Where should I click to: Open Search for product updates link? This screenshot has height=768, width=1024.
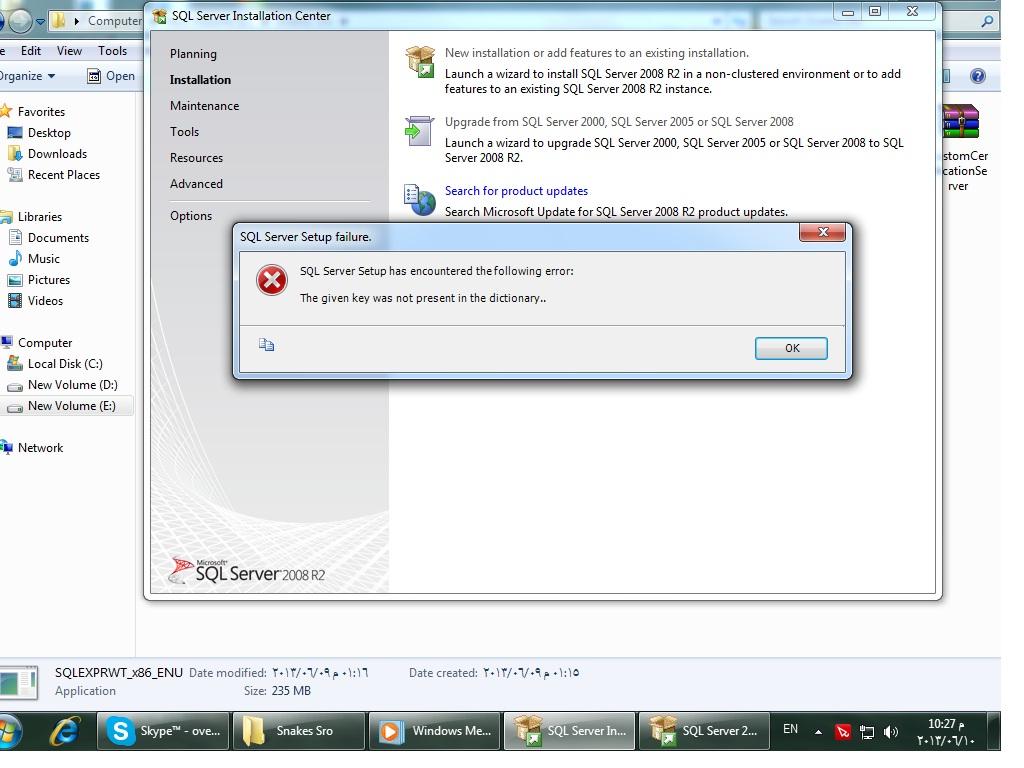(x=517, y=191)
